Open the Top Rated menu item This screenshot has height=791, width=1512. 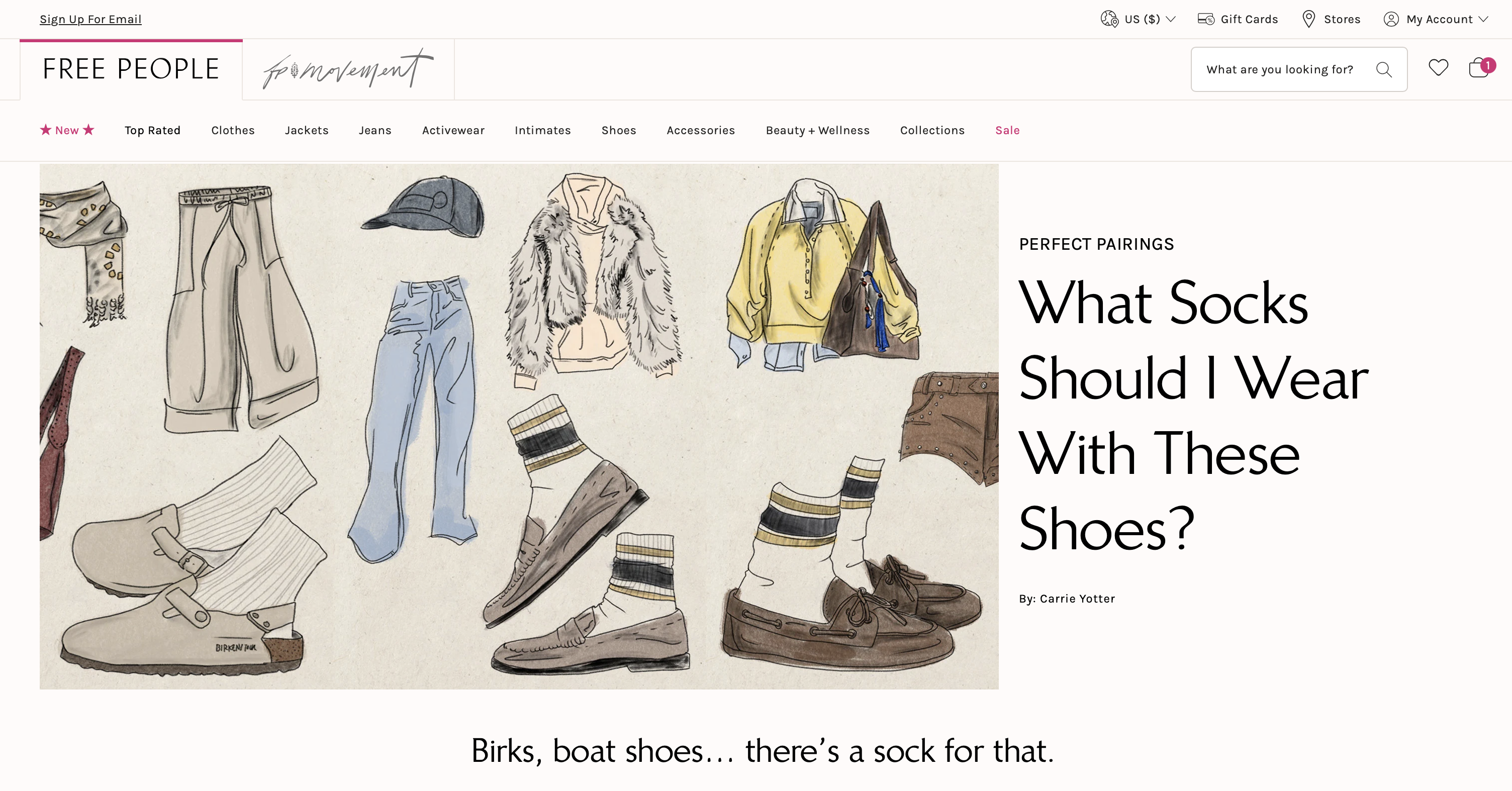coord(152,130)
